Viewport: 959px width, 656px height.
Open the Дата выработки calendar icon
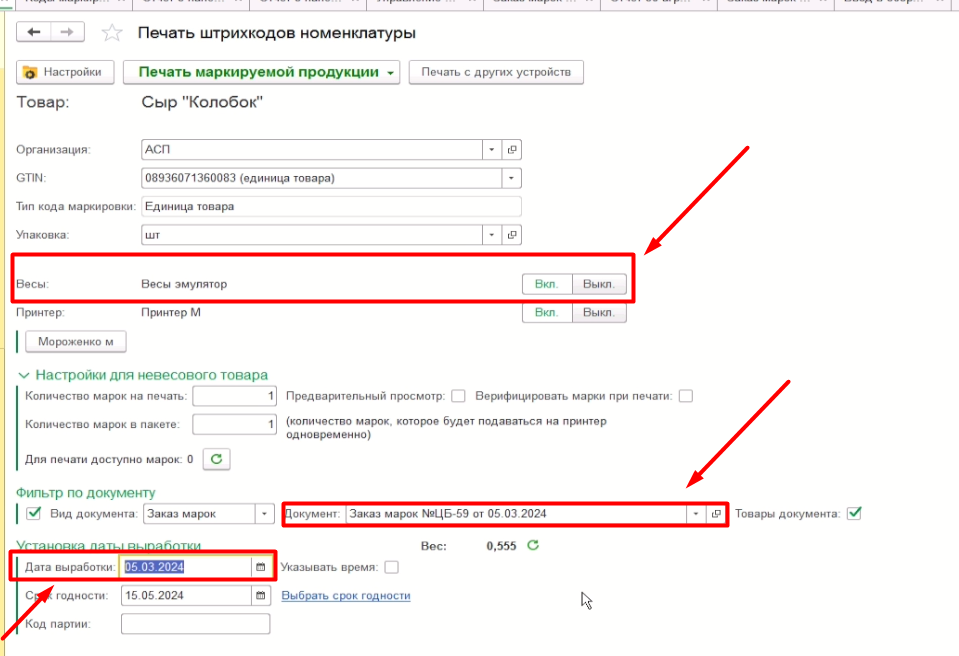(x=261, y=567)
